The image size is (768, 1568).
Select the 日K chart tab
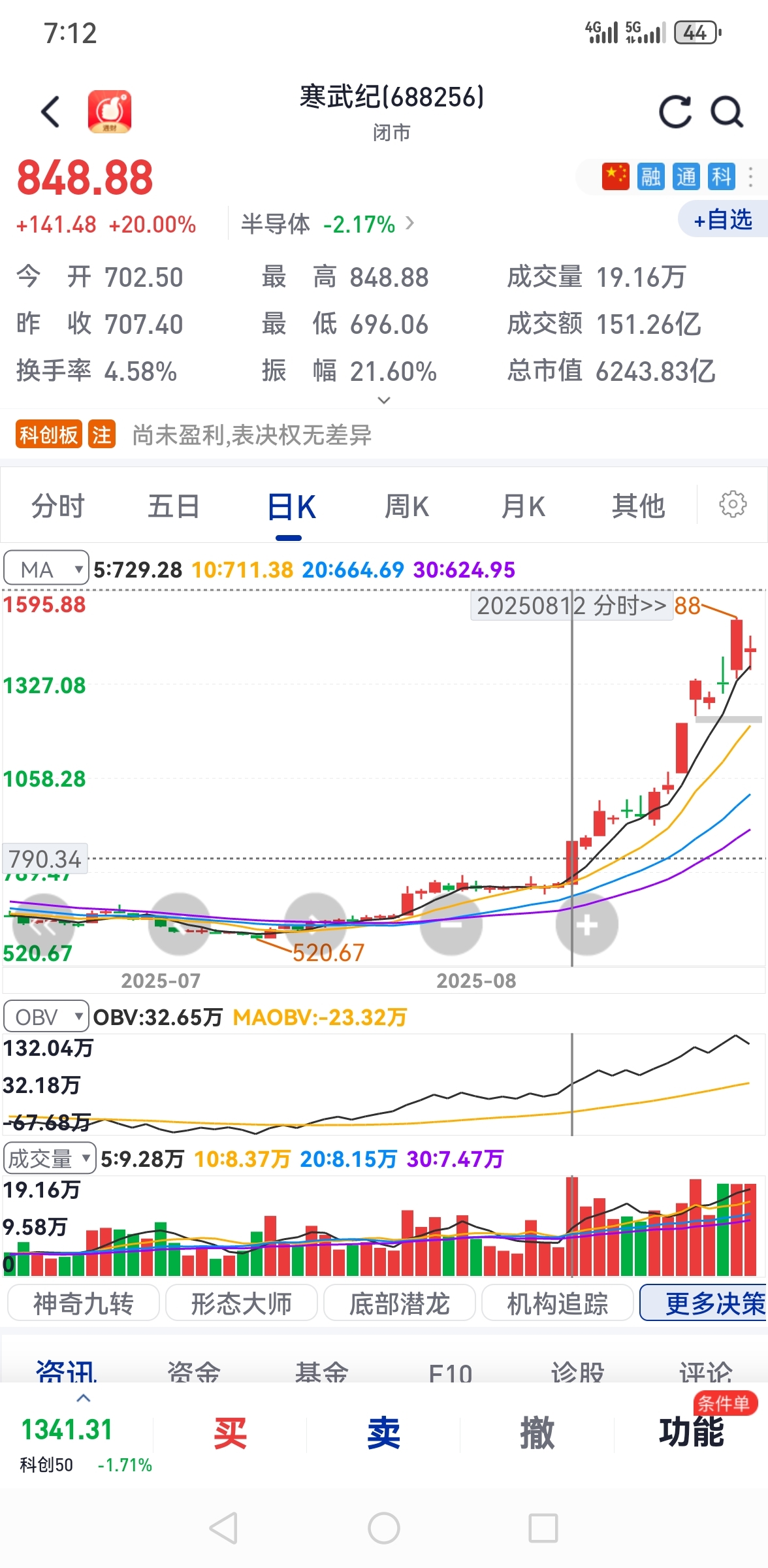291,507
